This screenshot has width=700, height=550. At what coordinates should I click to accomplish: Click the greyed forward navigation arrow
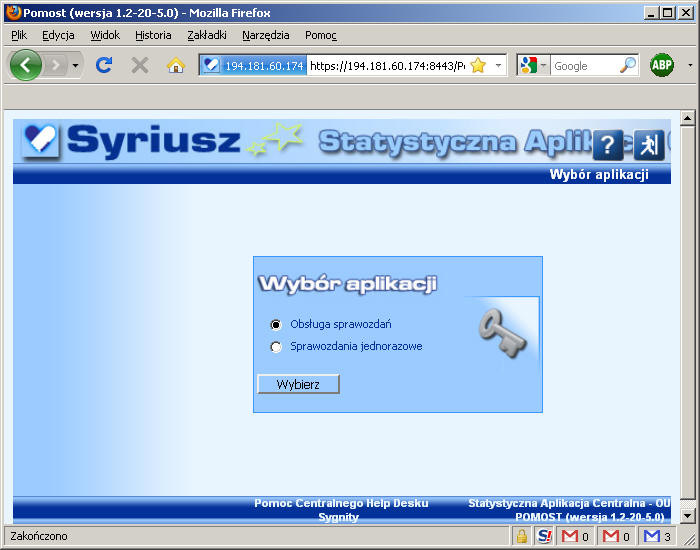pyautogui.click(x=56, y=66)
